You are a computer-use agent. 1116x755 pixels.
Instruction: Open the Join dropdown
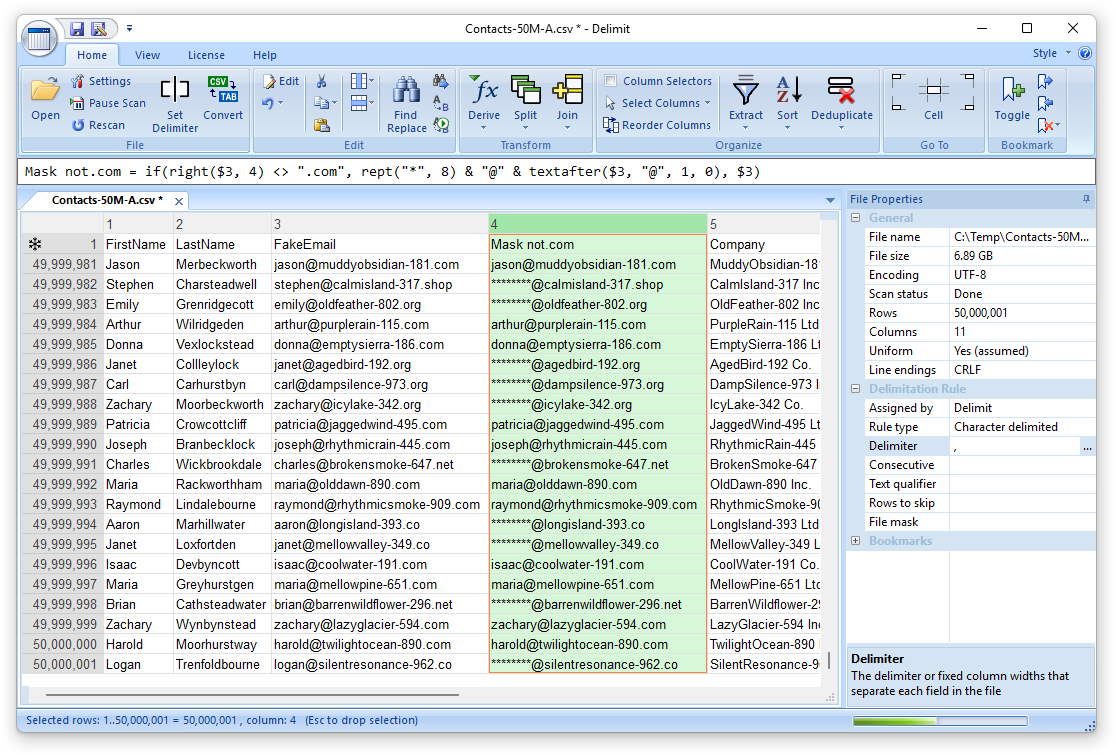(567, 128)
